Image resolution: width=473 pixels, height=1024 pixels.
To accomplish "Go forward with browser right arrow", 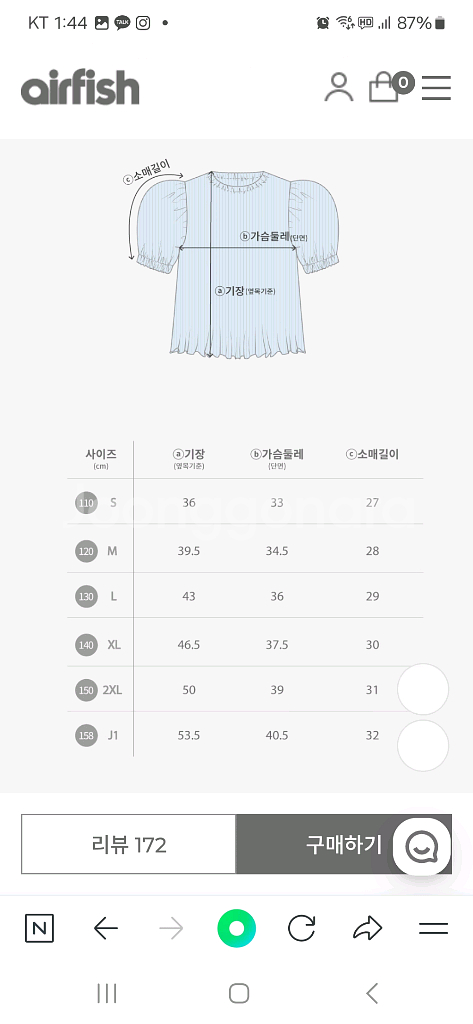I will tap(171, 928).
